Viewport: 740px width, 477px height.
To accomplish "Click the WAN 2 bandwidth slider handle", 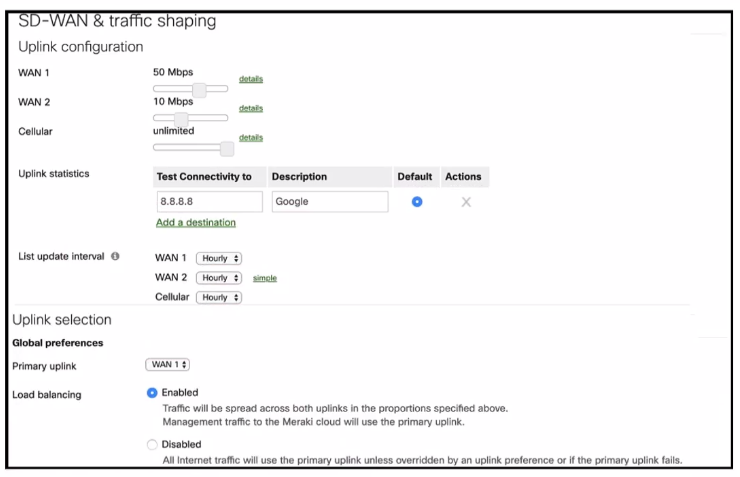I will (x=181, y=119).
